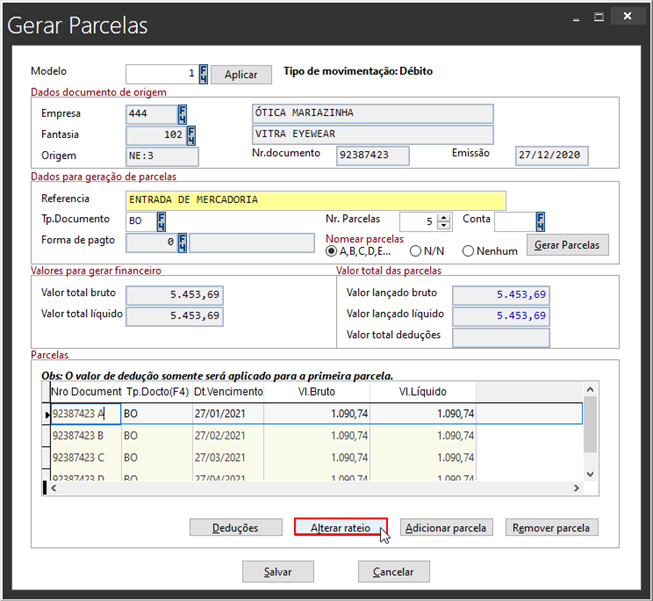Click the F4 lookup icon beside Fantasia
The height and width of the screenshot is (601, 653).
[x=190, y=135]
